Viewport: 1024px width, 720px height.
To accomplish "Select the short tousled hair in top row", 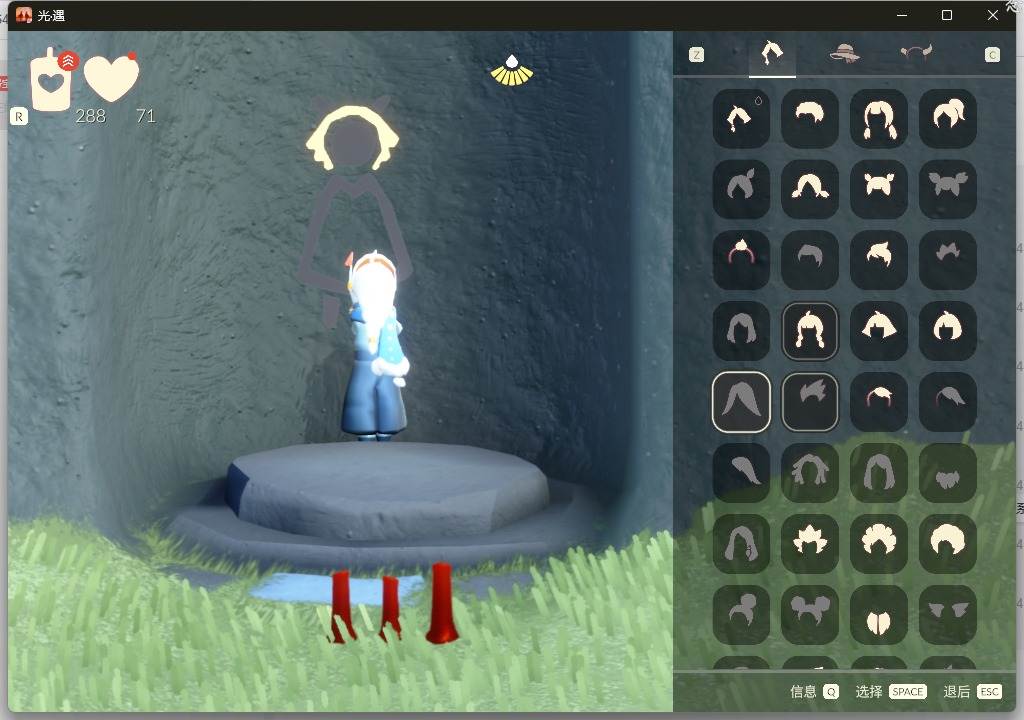I will [810, 118].
